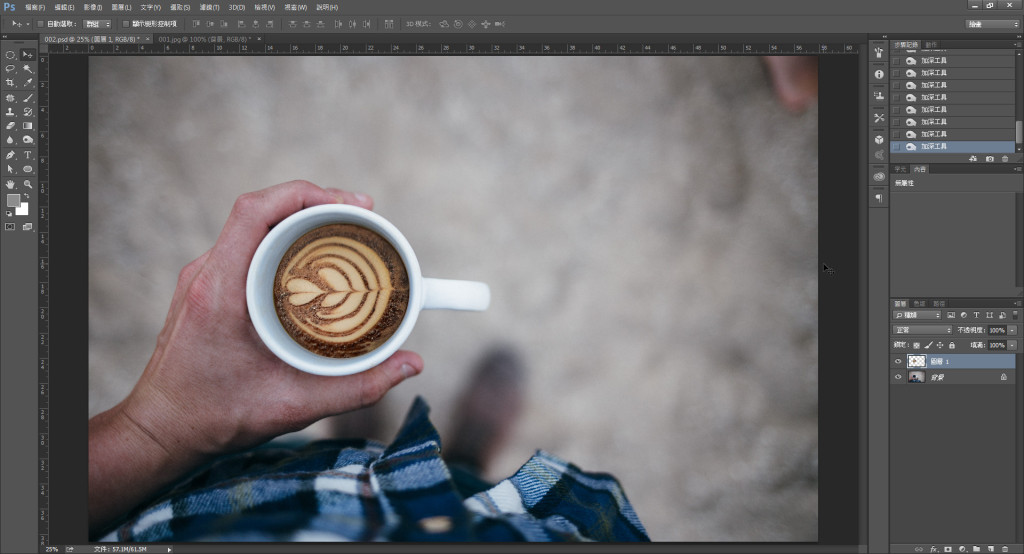1024x554 pixels.
Task: Select the Horizontal Type tool
Action: pyautogui.click(x=28, y=155)
